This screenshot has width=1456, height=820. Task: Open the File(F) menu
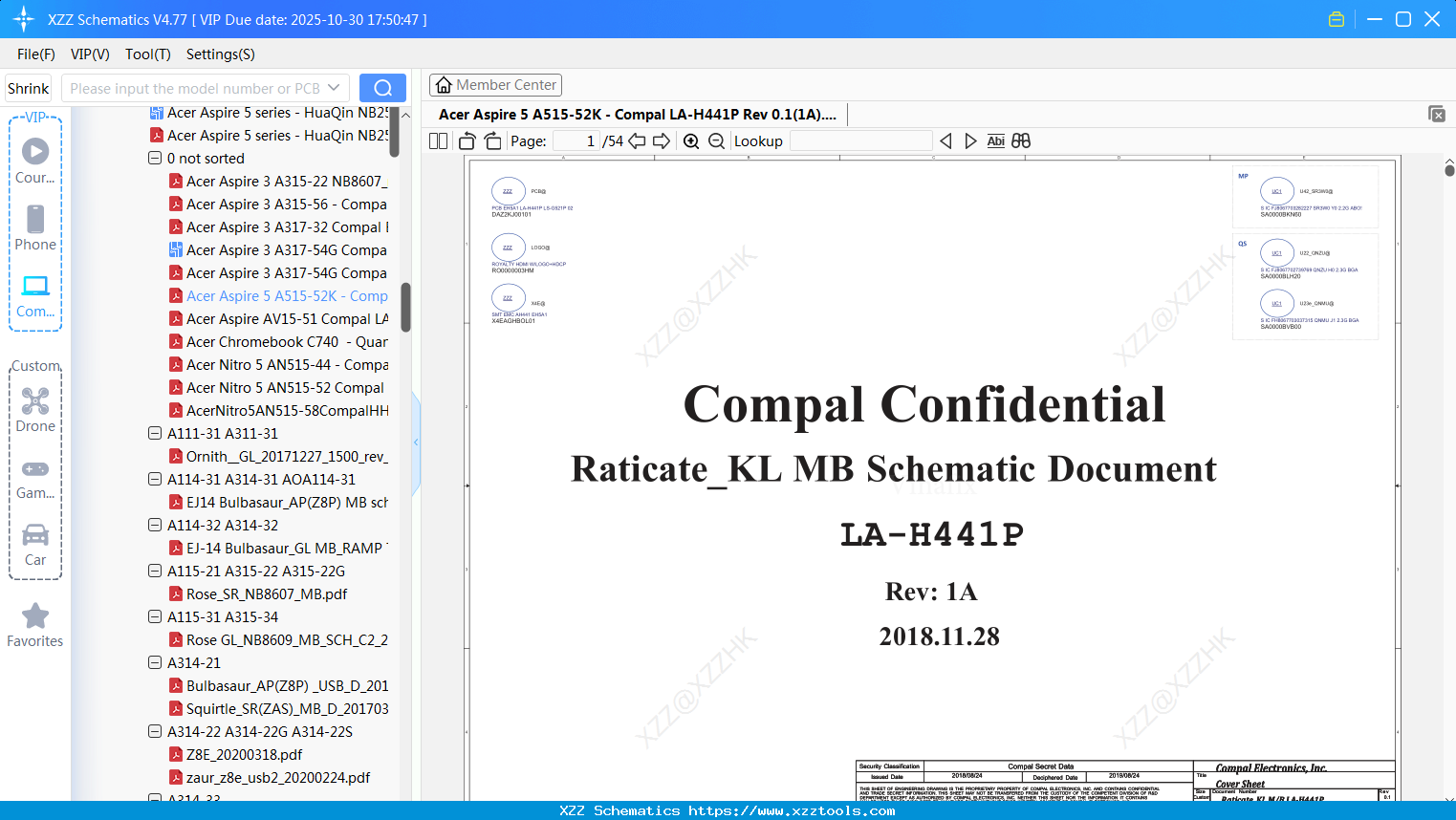[36, 54]
